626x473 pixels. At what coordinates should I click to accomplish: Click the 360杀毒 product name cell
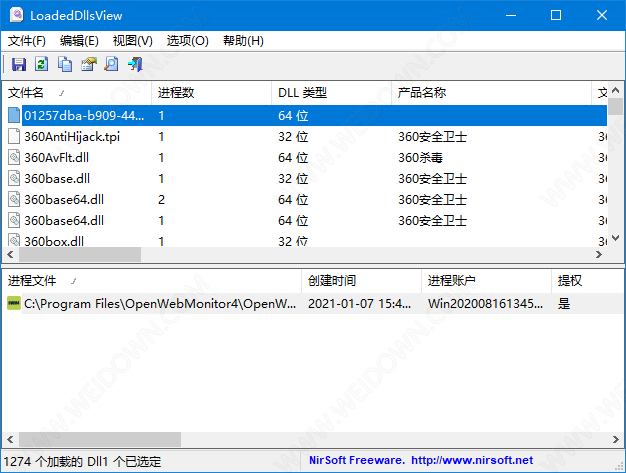click(x=420, y=158)
